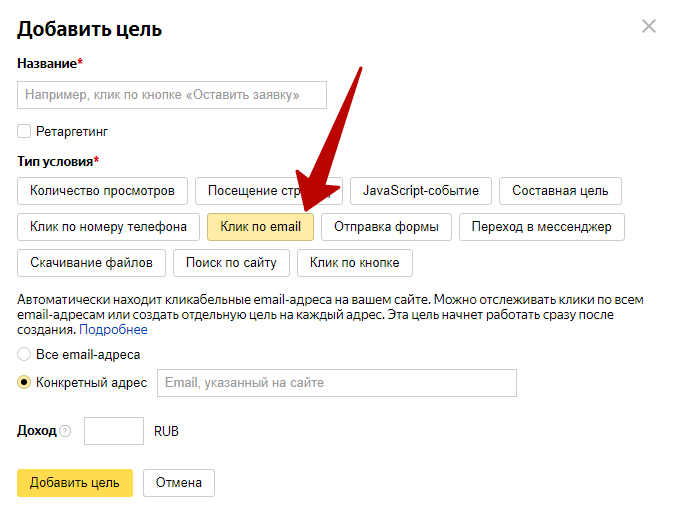Click the Название input field
This screenshot has width=674, height=514.
point(172,95)
